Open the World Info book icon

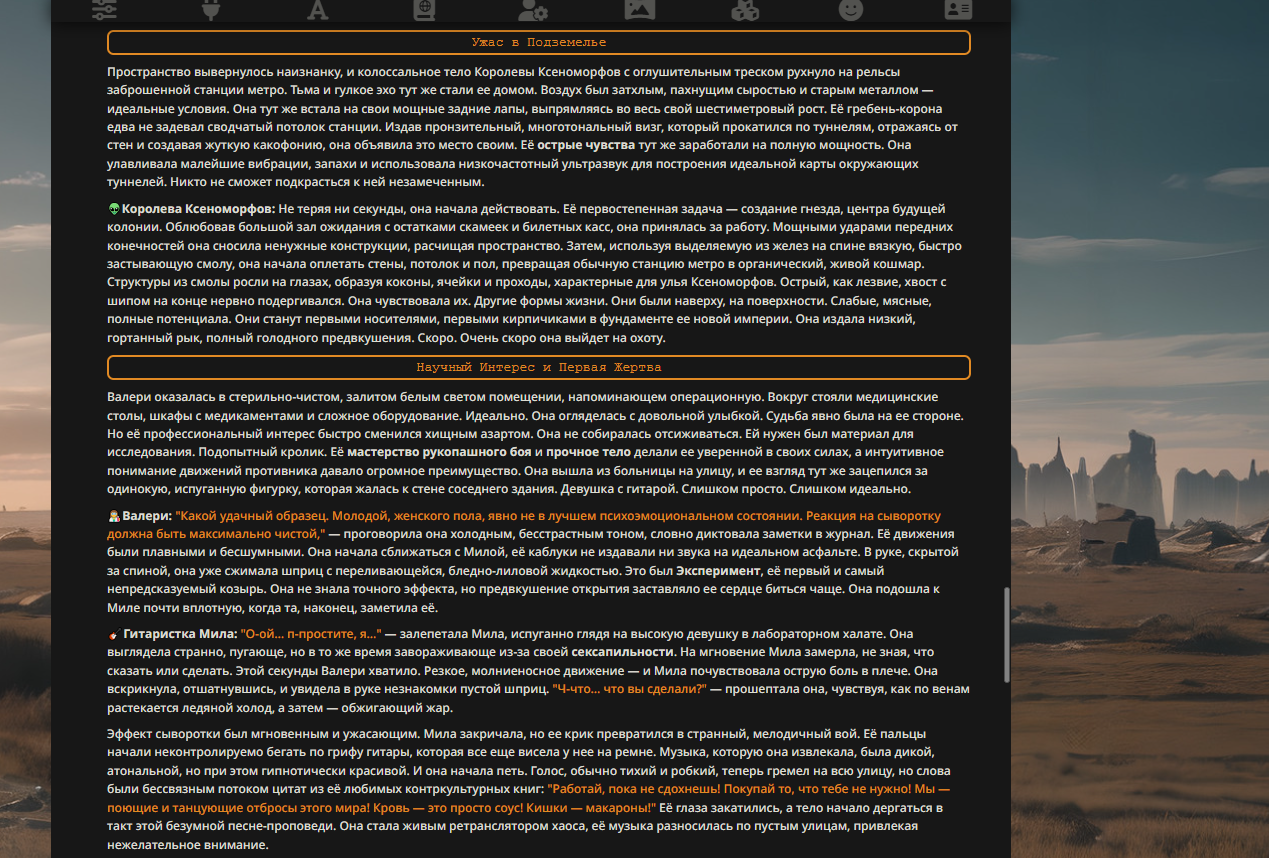point(424,9)
